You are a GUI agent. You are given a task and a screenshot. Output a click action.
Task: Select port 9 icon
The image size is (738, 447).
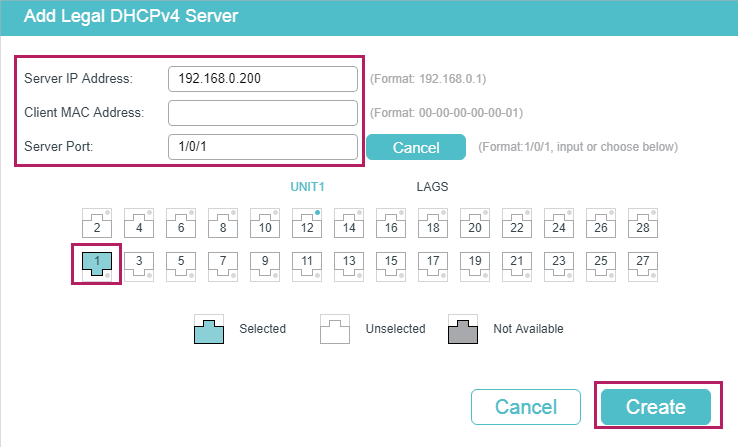[265, 267]
